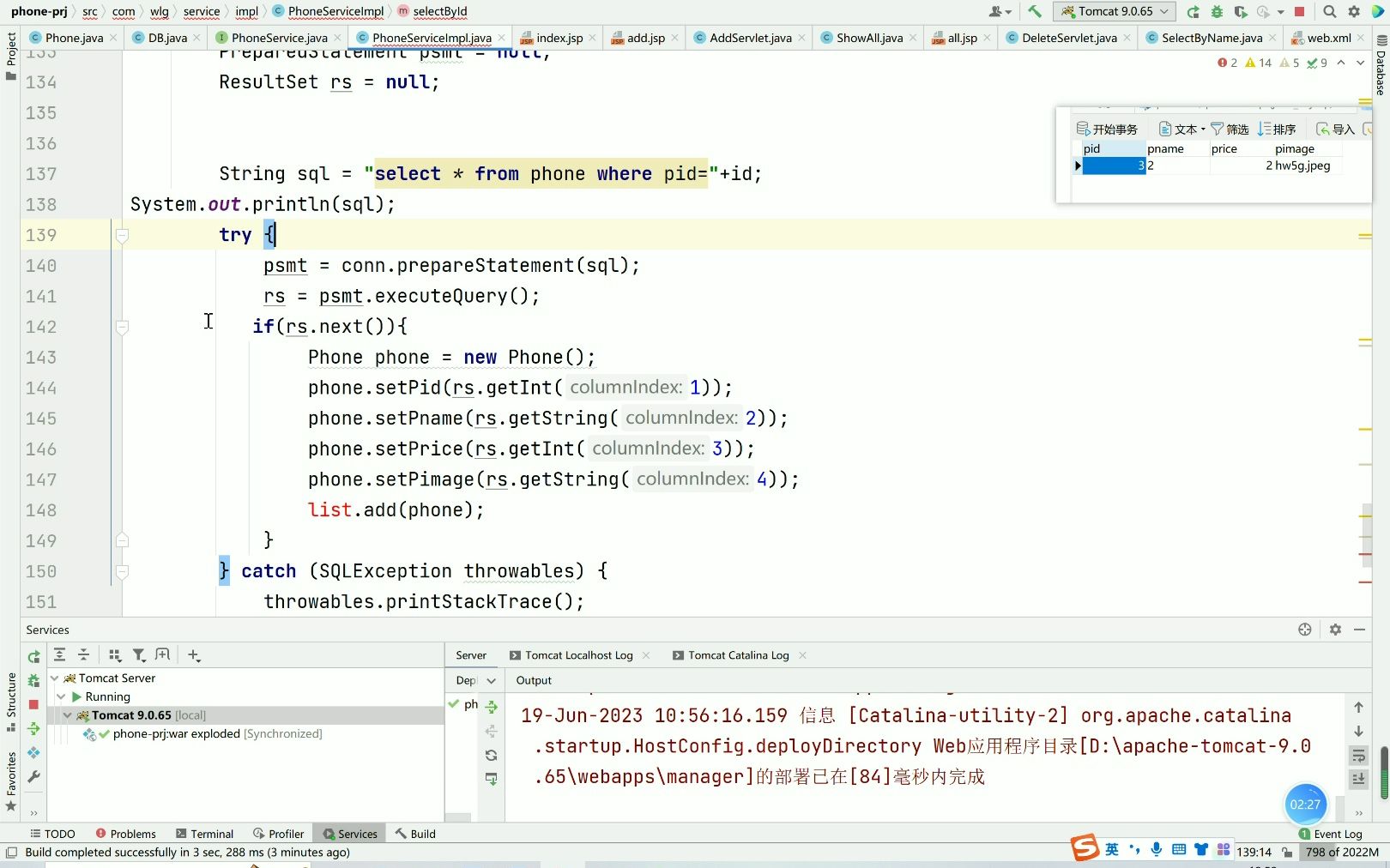Rerun Tomcat from the top toolbar
1390x868 pixels.
pos(1193,11)
